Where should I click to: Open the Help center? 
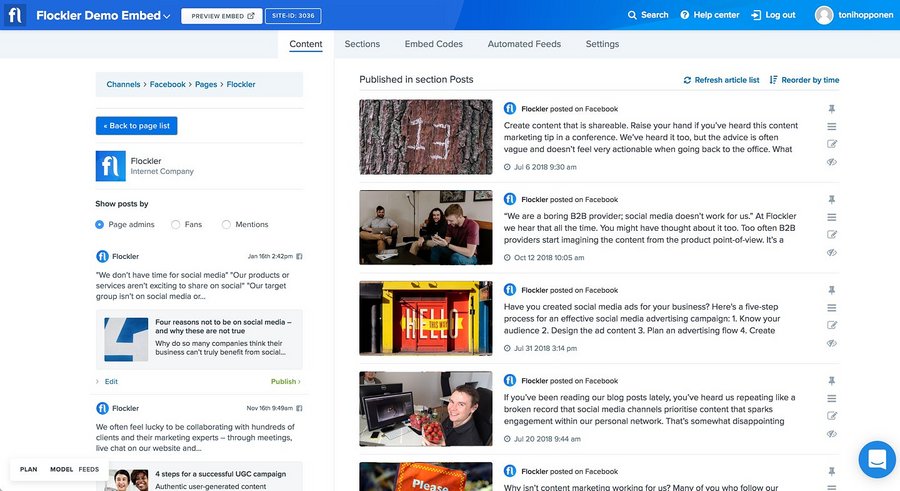709,15
